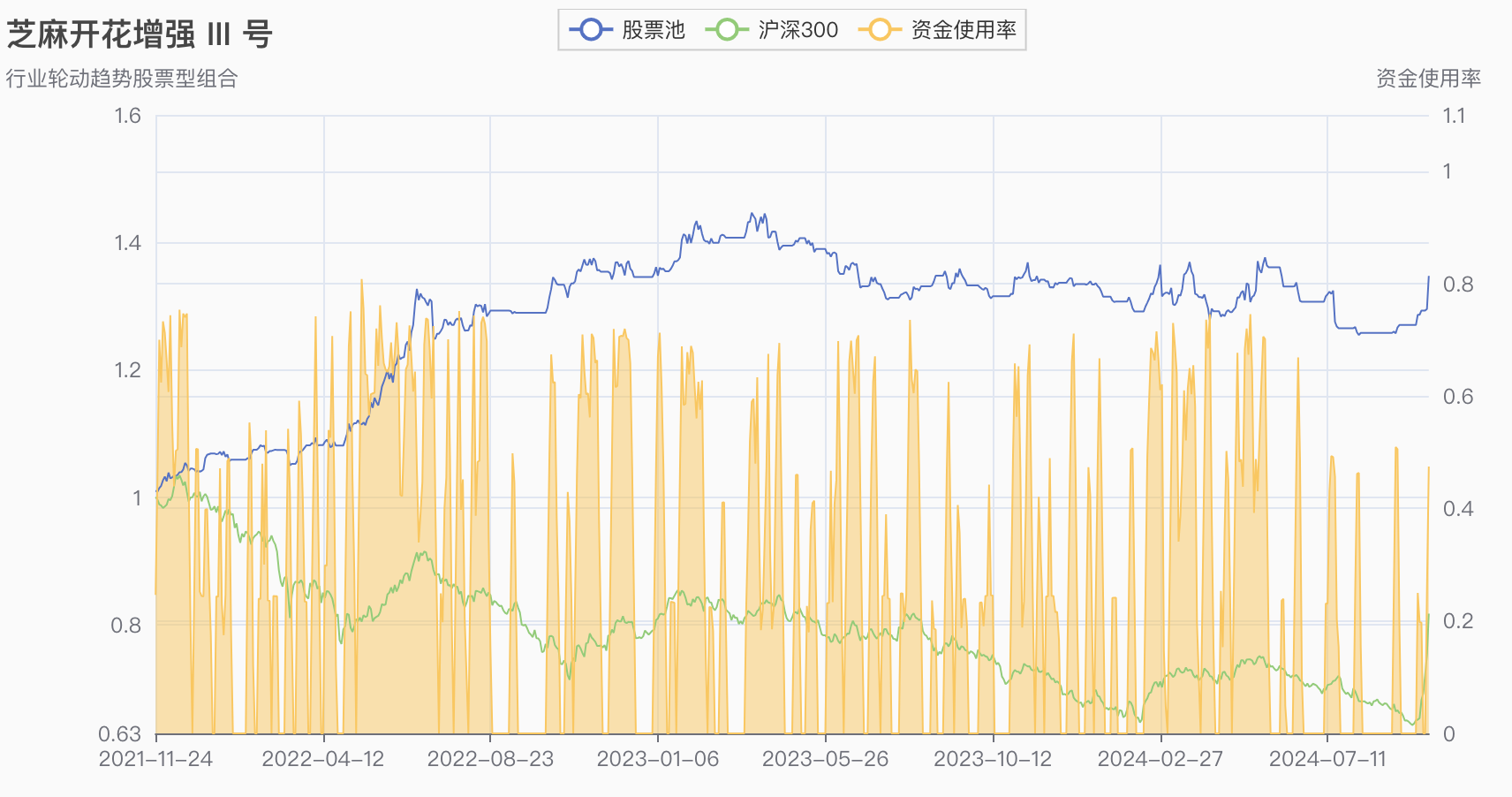This screenshot has height=797, width=1512.
Task: Toggle the 资金使用率 legend series
Action: [937, 30]
